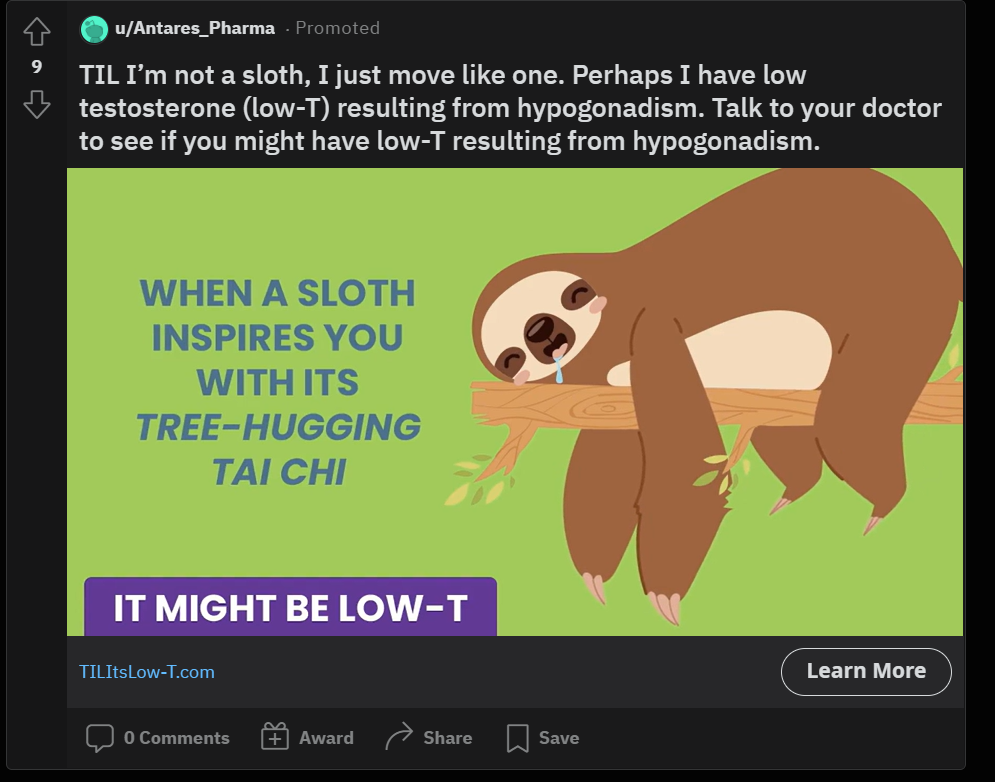Click the bookmark Save icon
995x782 pixels.
coord(518,738)
